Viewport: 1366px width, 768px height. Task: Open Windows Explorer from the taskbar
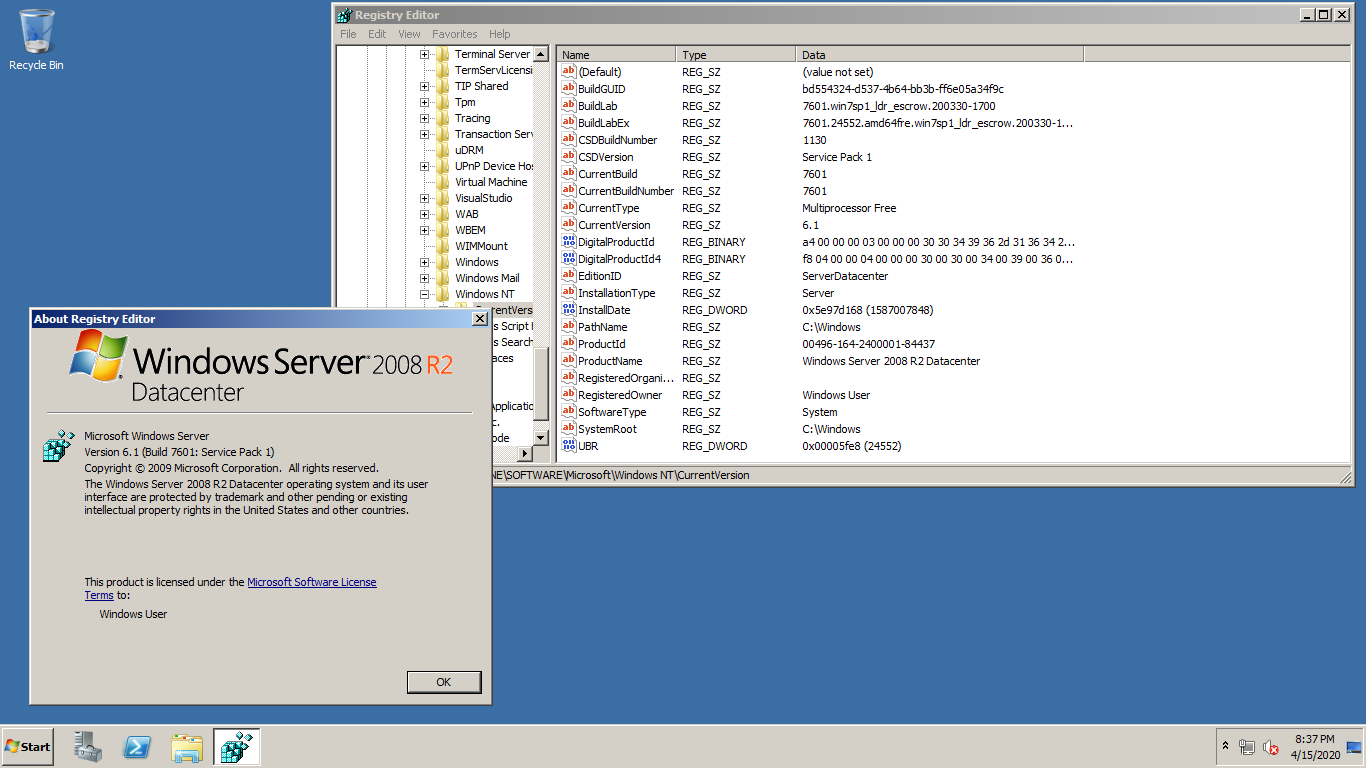tap(187, 746)
